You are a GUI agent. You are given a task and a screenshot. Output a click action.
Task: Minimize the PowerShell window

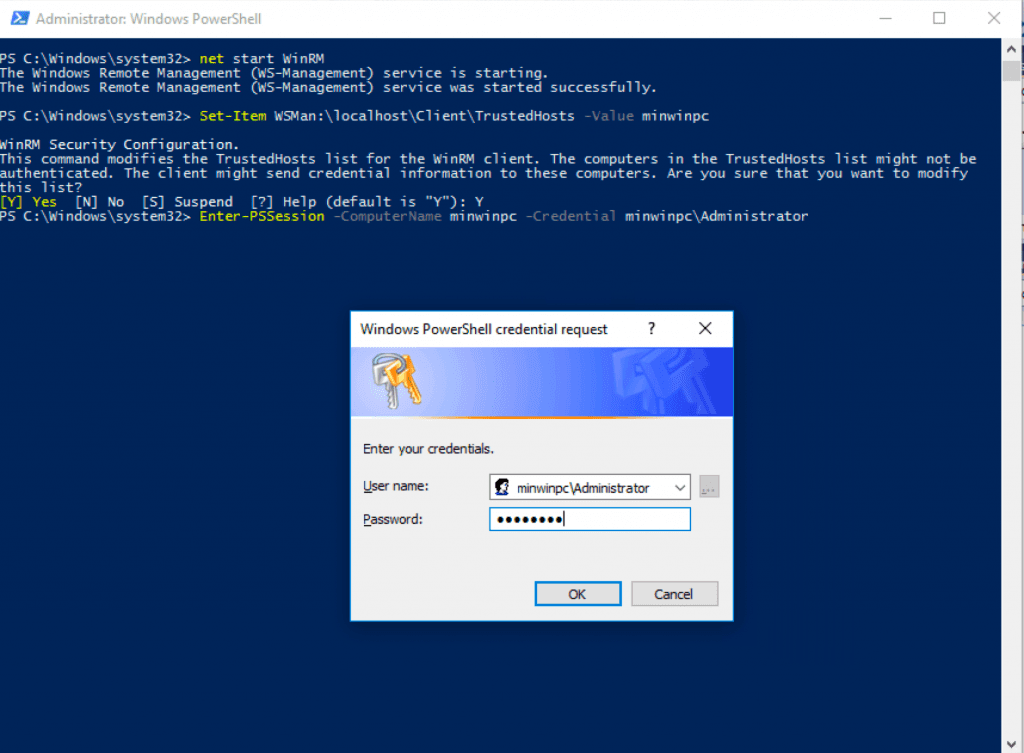point(886,18)
